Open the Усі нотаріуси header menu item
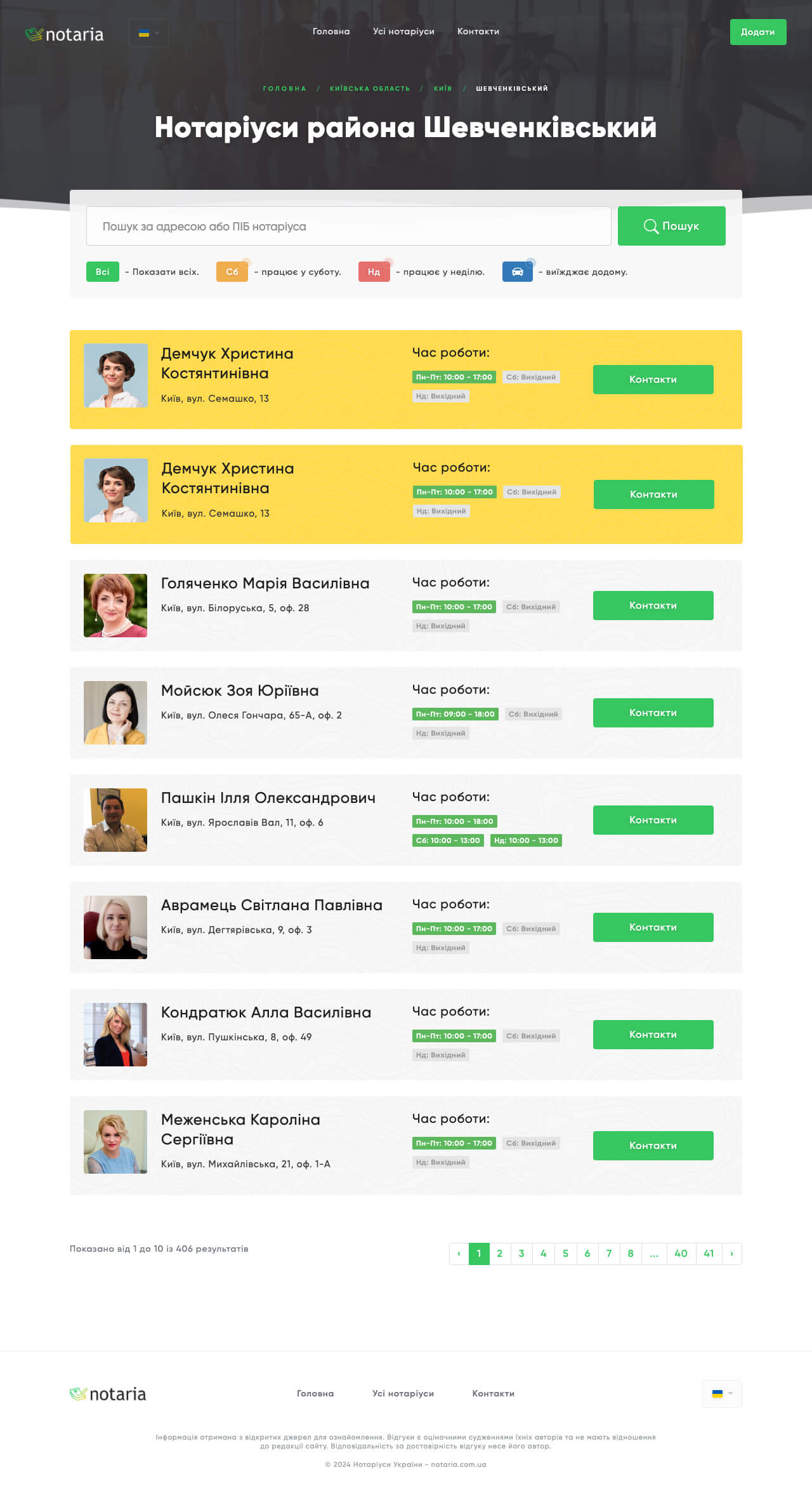Screen dimensions: 812x1498 coord(403,31)
